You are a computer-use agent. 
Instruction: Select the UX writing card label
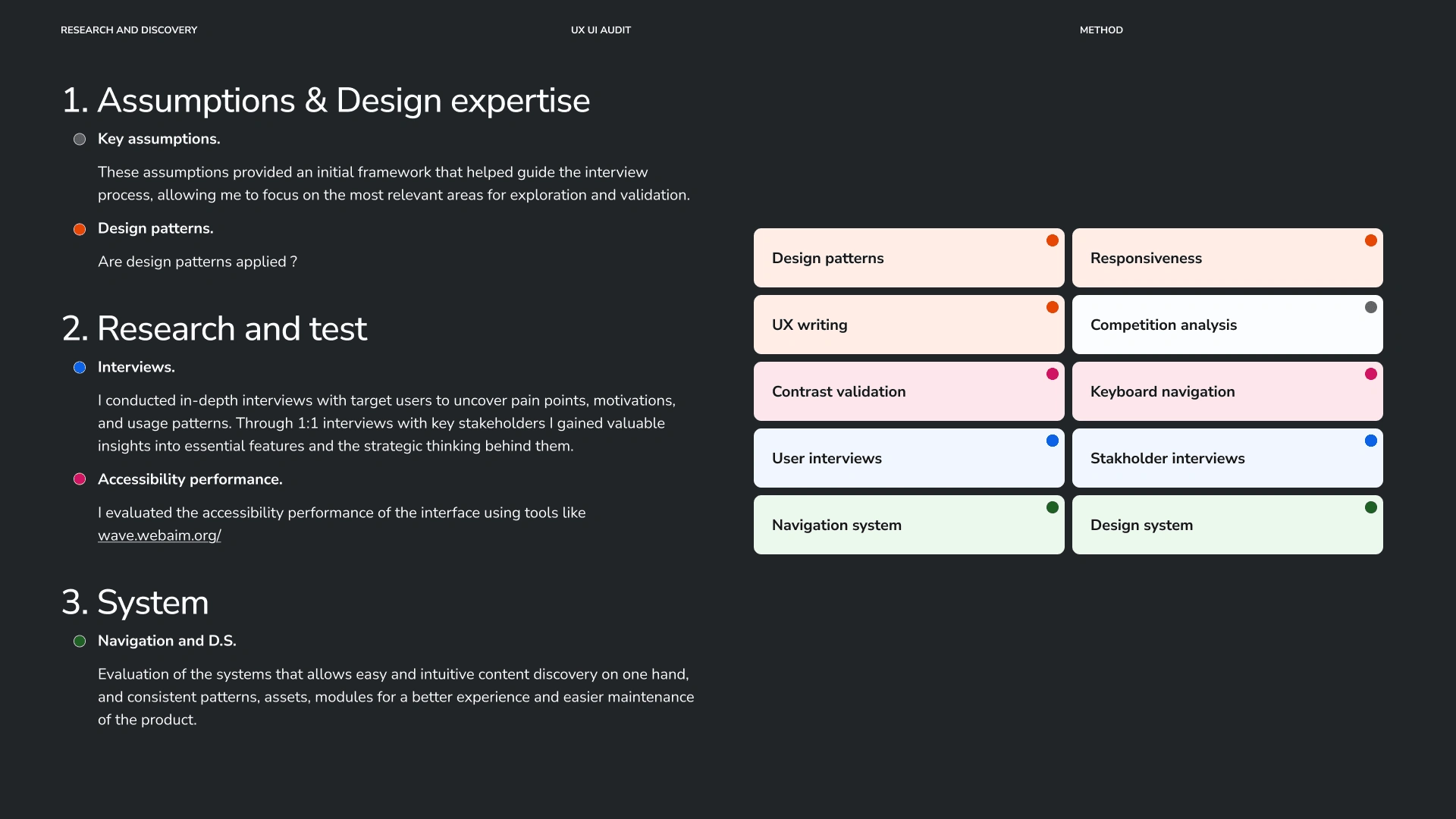810,325
